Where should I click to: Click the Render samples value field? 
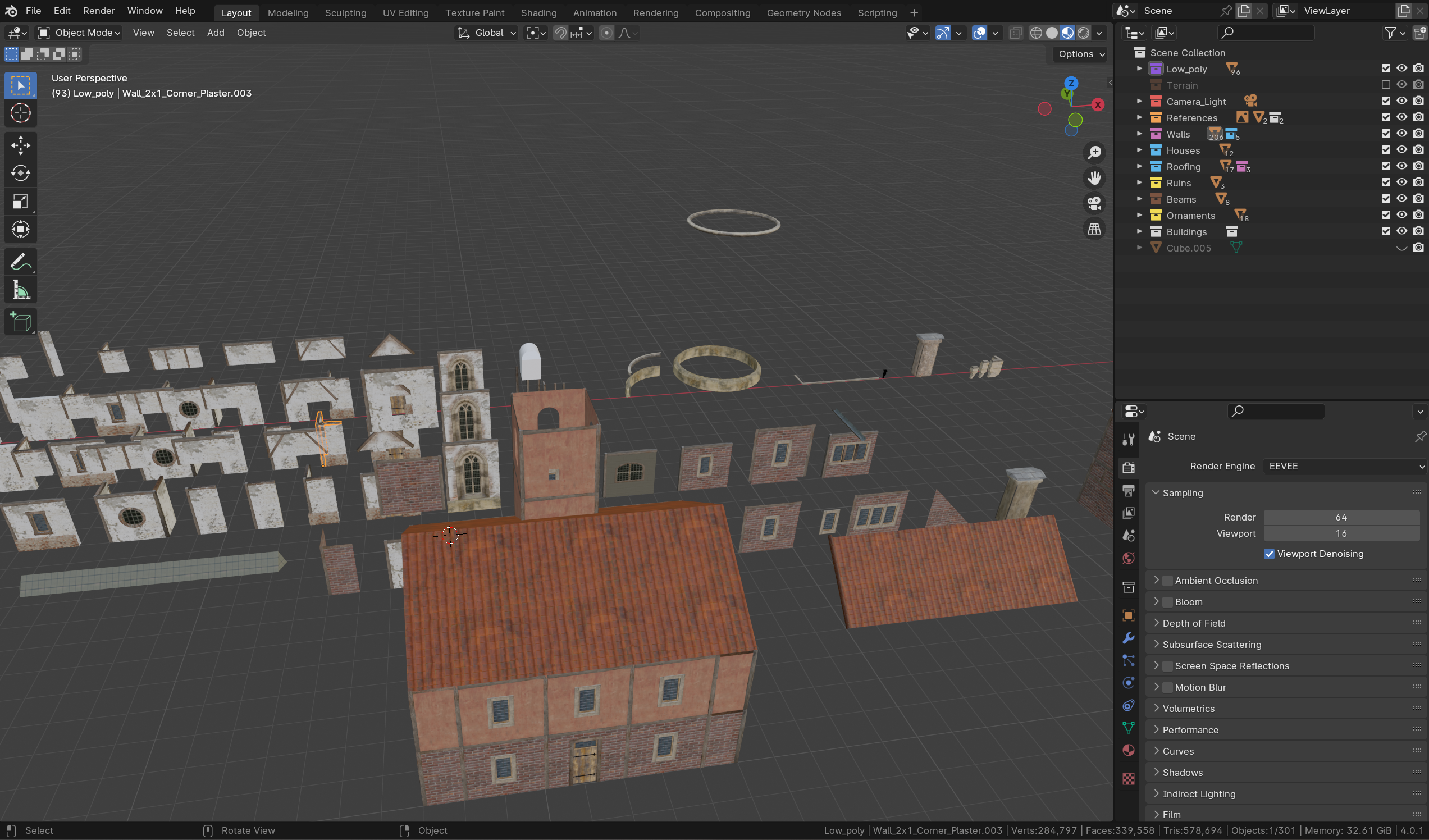(x=1340, y=517)
